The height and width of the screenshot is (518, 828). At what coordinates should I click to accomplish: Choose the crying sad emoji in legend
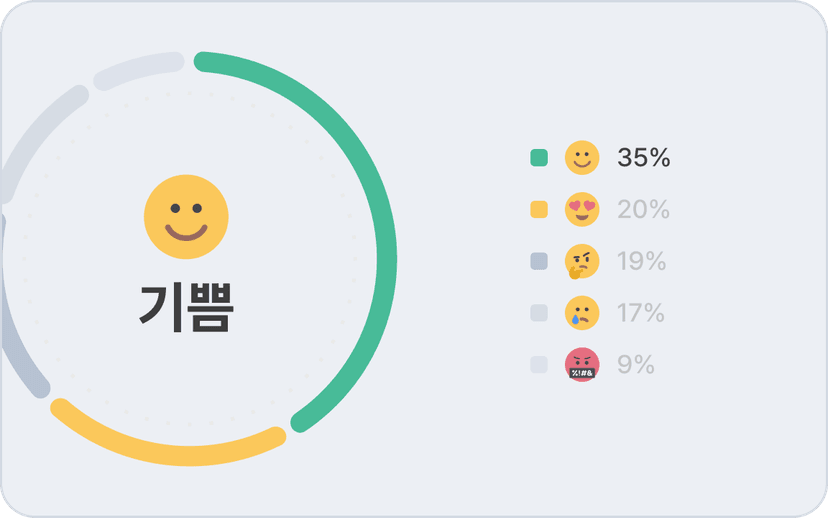[x=582, y=313]
